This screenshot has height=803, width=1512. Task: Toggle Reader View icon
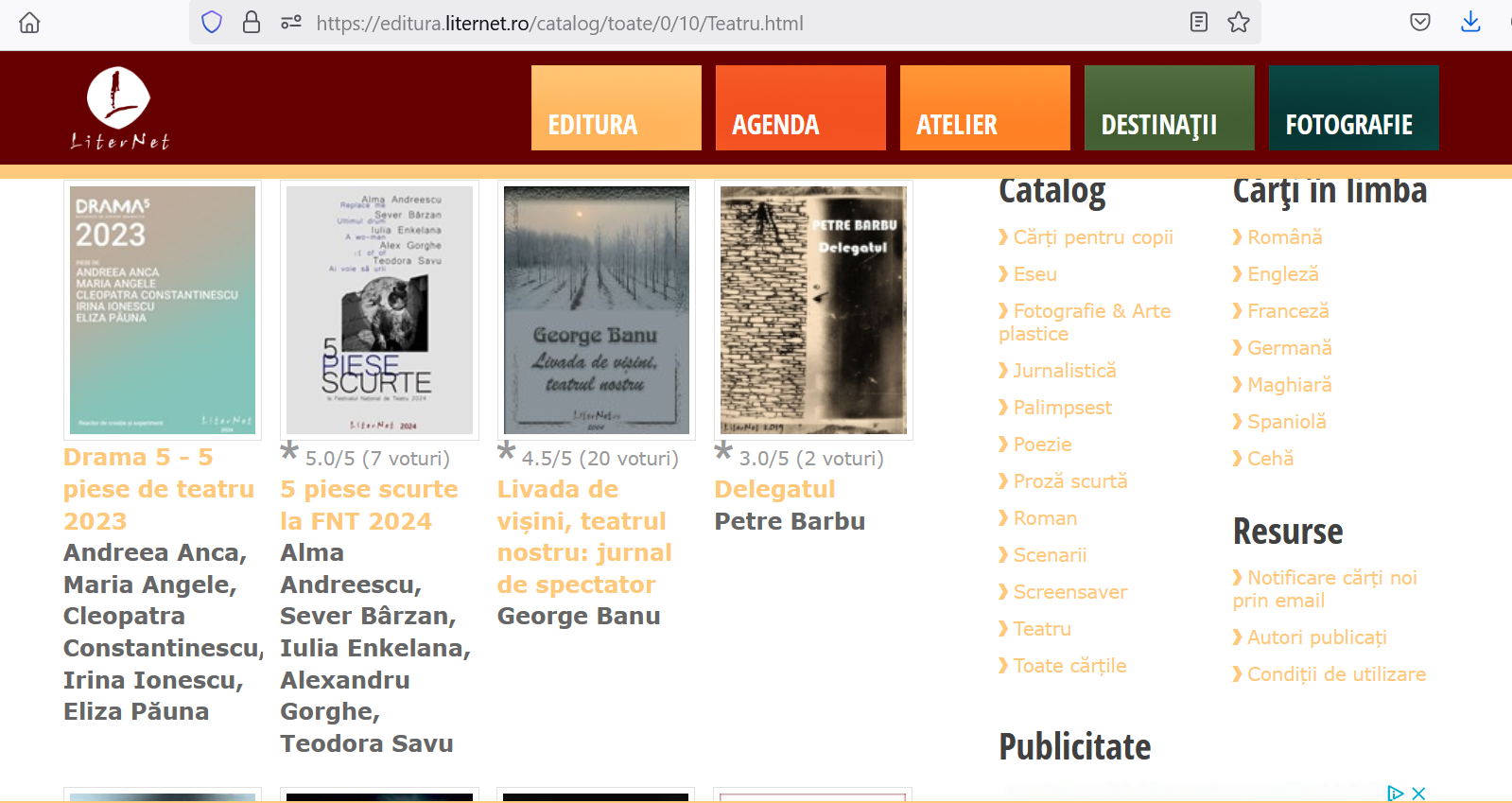click(1198, 23)
